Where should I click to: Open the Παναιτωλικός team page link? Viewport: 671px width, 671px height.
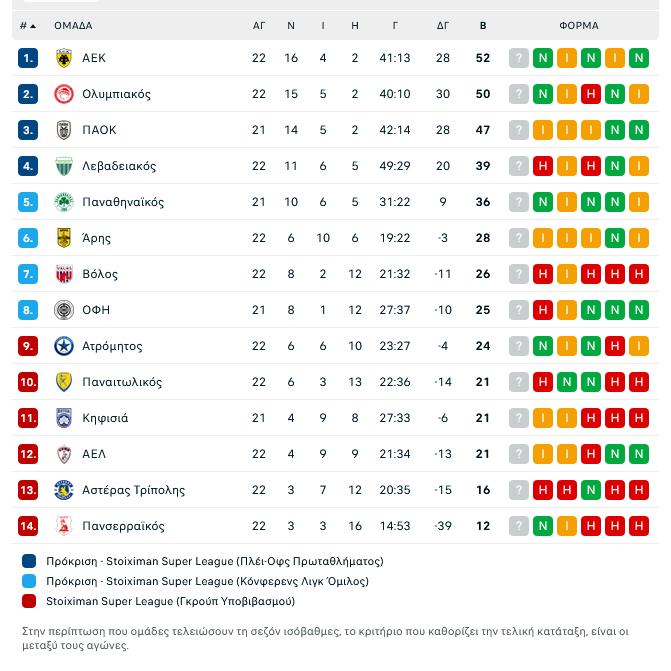[x=122, y=382]
